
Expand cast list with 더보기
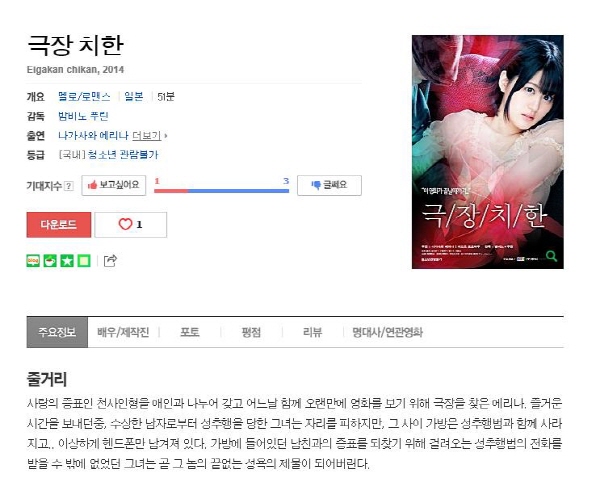click(147, 135)
